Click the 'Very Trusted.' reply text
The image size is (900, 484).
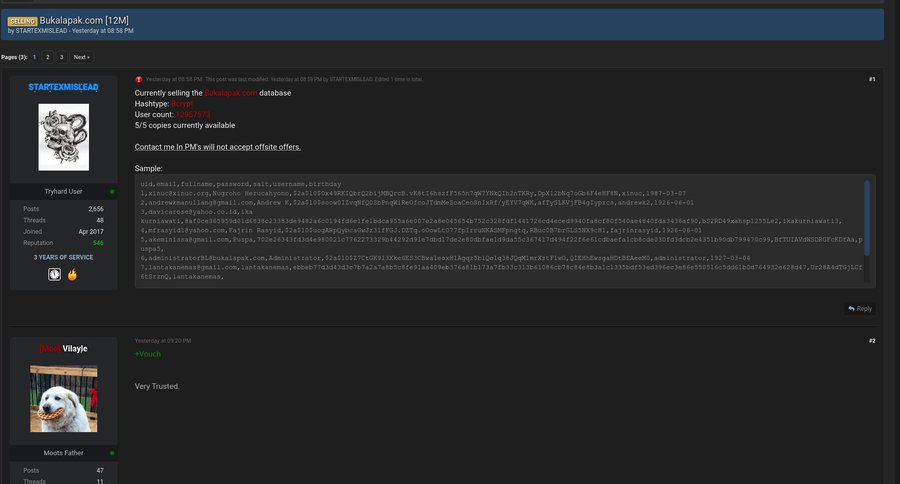click(157, 386)
